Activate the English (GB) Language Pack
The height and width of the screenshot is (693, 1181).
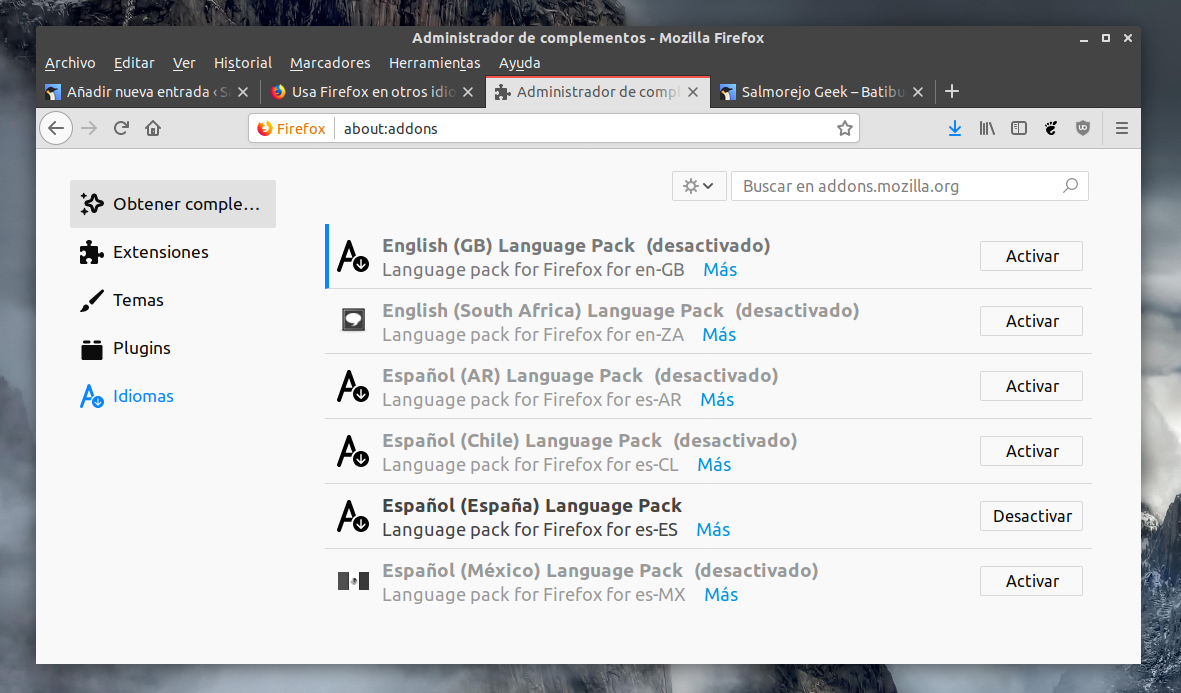pos(1031,256)
